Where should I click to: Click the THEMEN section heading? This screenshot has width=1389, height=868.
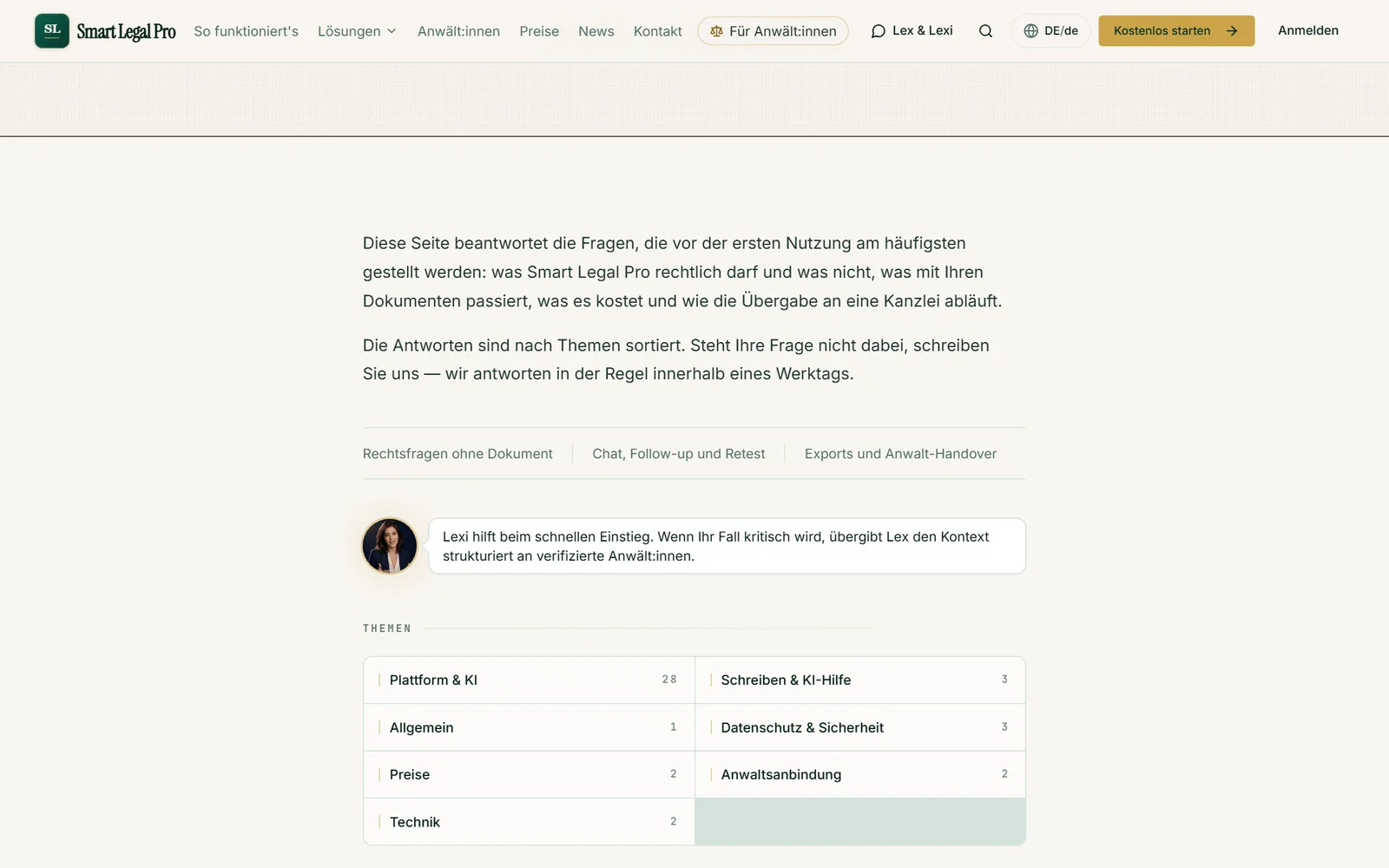tap(387, 628)
